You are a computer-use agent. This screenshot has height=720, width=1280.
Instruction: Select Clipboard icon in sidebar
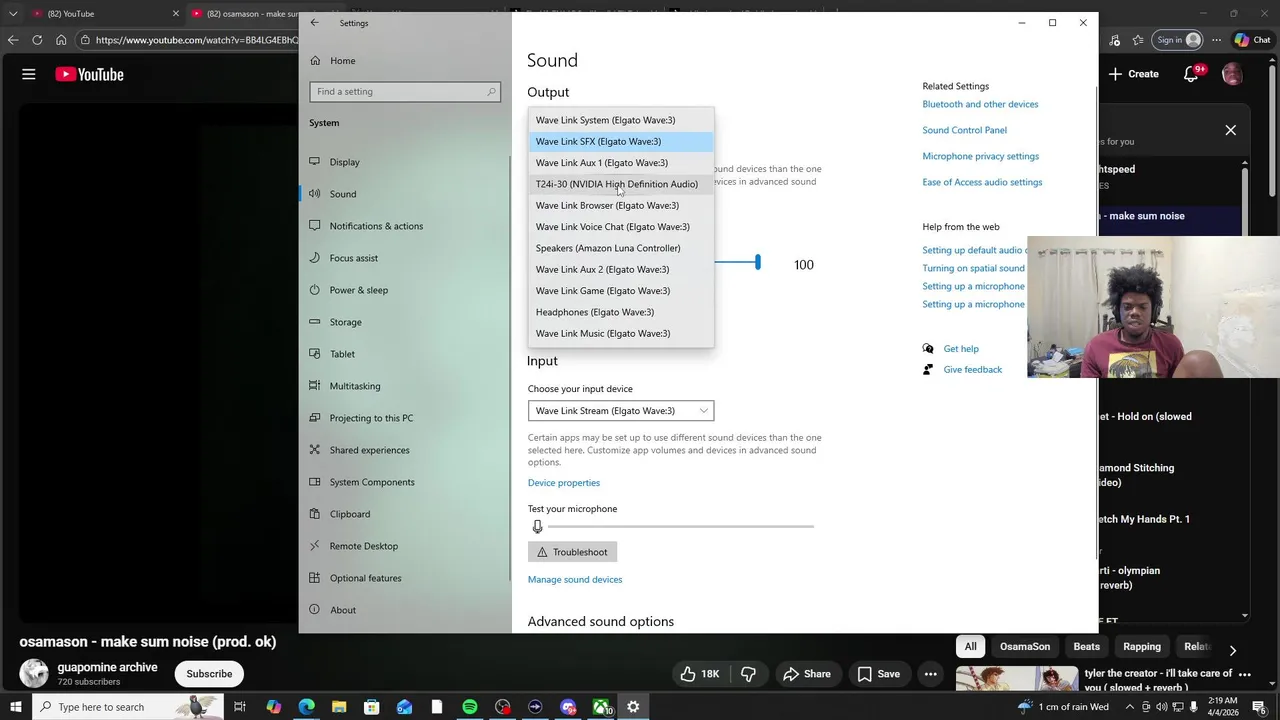[x=315, y=514]
